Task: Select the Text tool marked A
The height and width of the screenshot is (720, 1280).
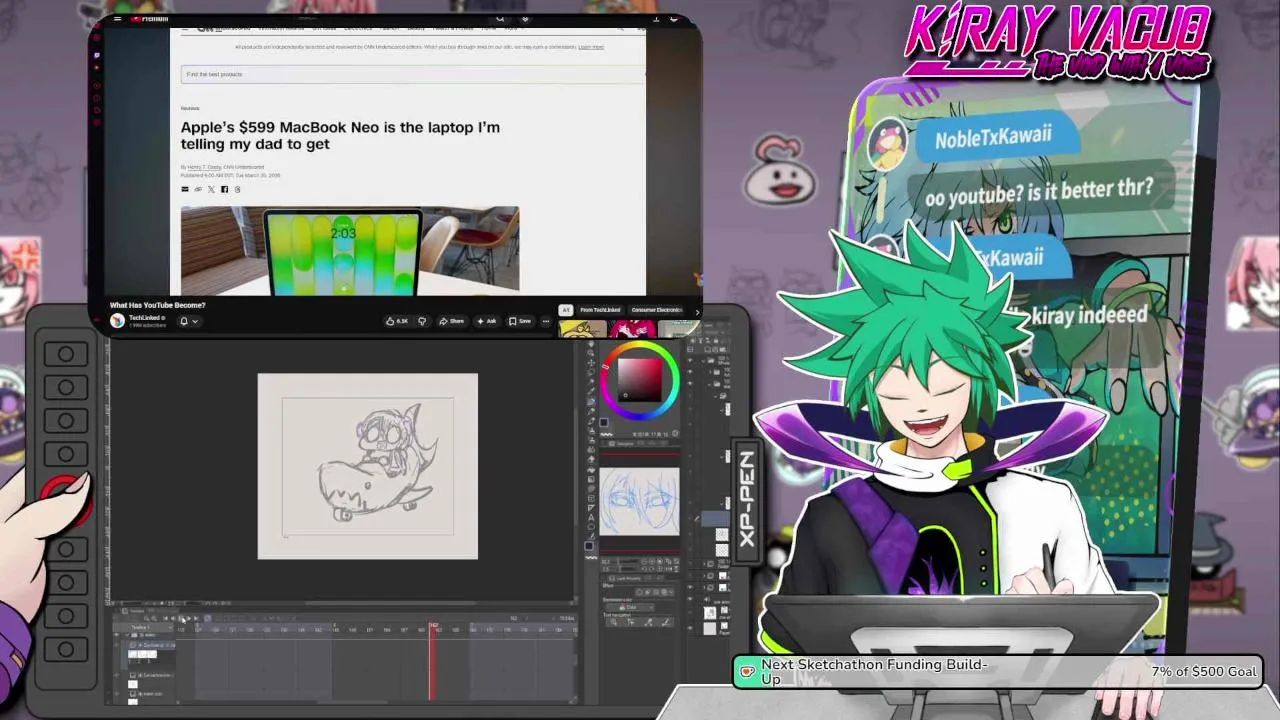Action: click(591, 517)
